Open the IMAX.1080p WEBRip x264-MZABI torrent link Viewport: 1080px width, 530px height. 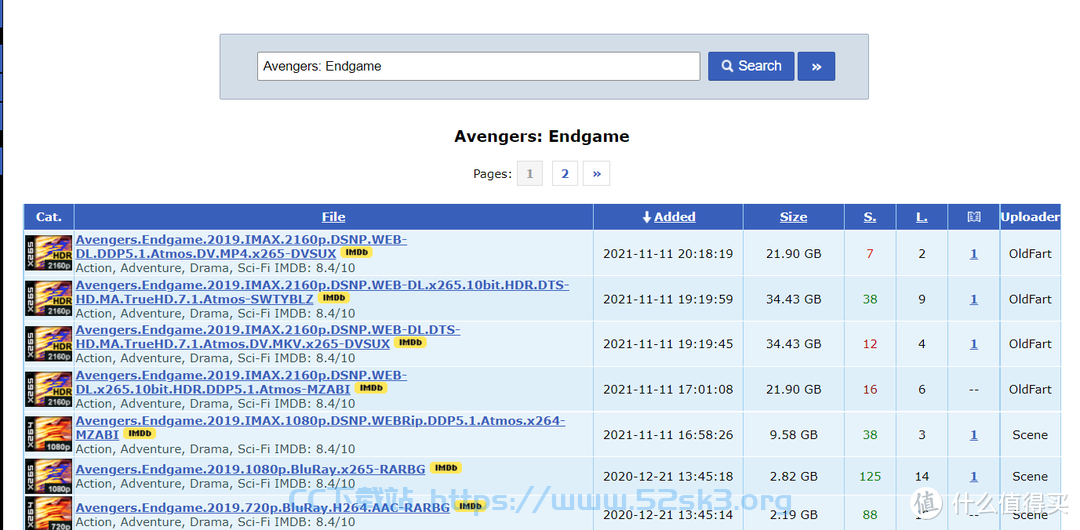tap(320, 427)
